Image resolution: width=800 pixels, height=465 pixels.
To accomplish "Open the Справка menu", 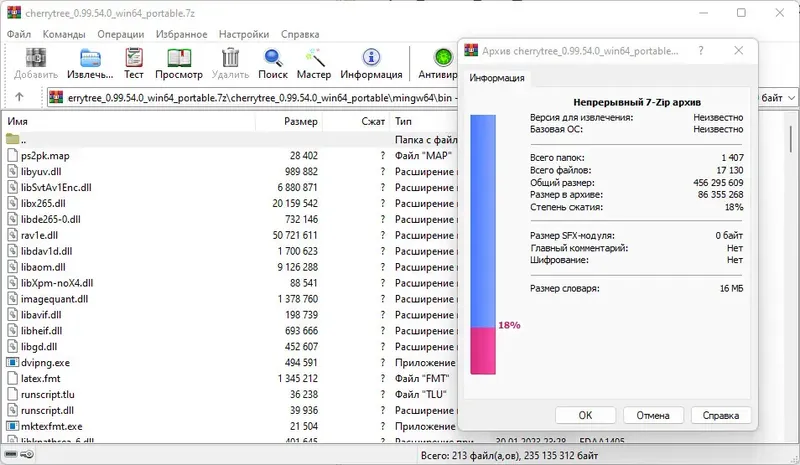I will pyautogui.click(x=300, y=34).
